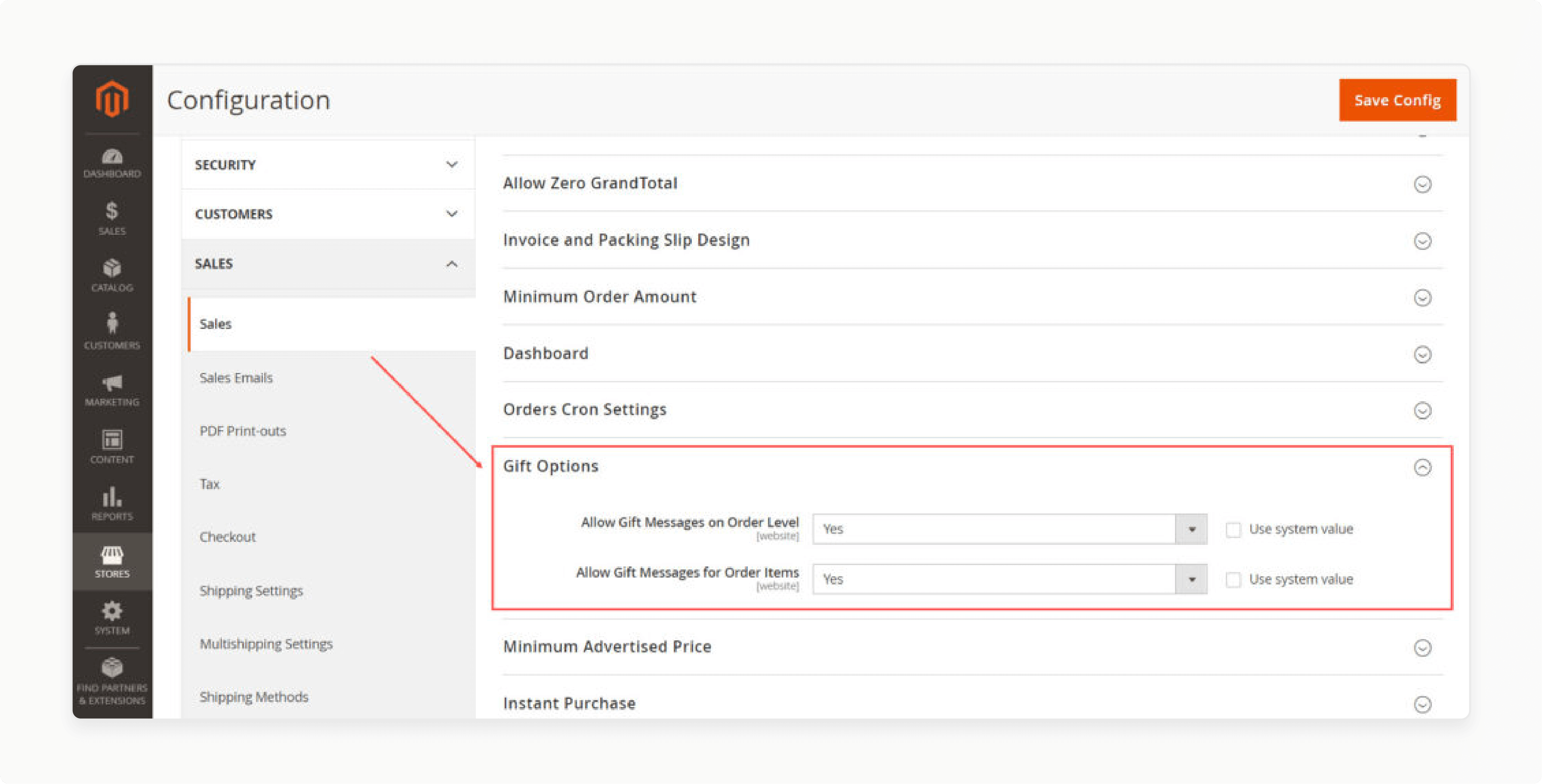
Task: Open the Sales Emails settings
Action: pos(236,378)
